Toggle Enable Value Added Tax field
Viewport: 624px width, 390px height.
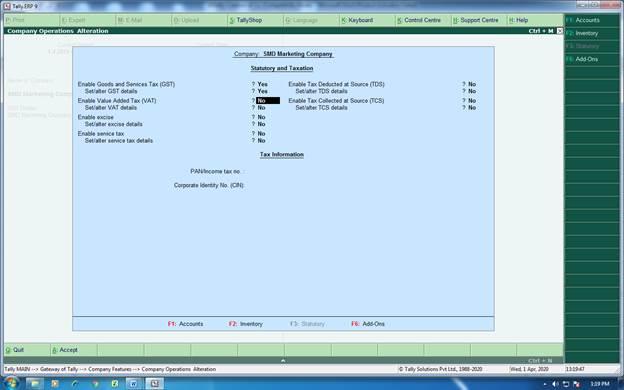click(268, 101)
